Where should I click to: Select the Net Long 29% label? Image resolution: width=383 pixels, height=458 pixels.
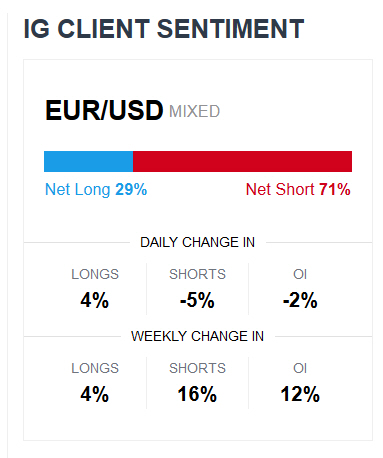pyautogui.click(x=96, y=189)
